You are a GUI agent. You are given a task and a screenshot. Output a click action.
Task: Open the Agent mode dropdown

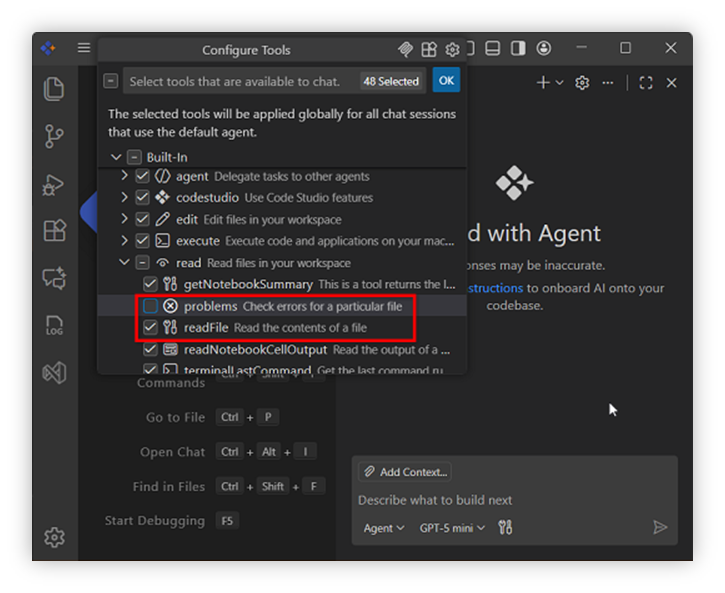point(384,528)
